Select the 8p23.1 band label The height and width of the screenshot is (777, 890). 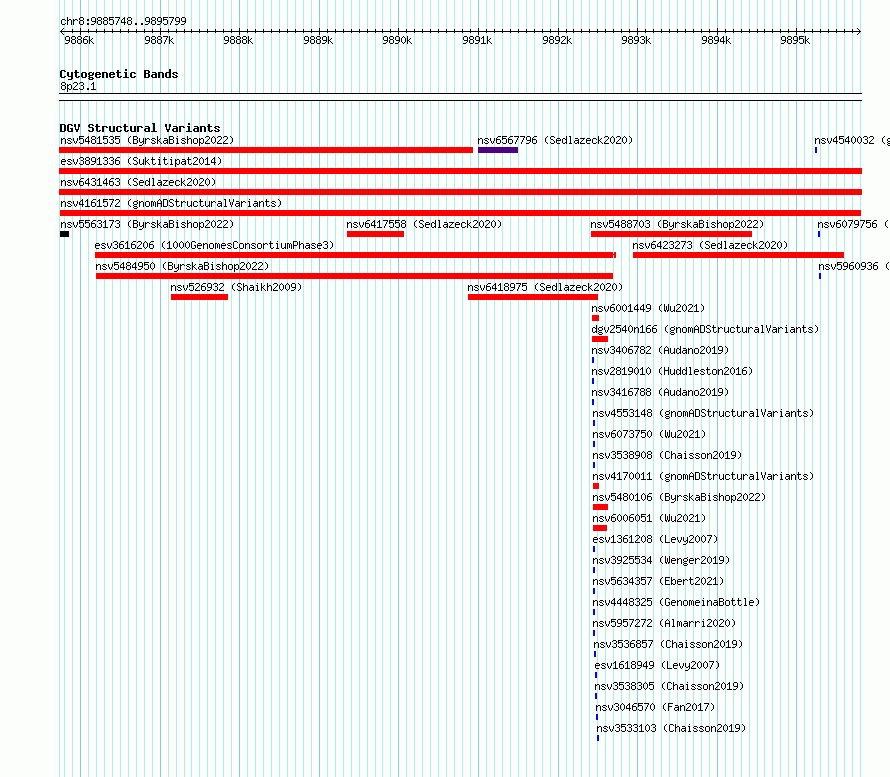coord(78,86)
